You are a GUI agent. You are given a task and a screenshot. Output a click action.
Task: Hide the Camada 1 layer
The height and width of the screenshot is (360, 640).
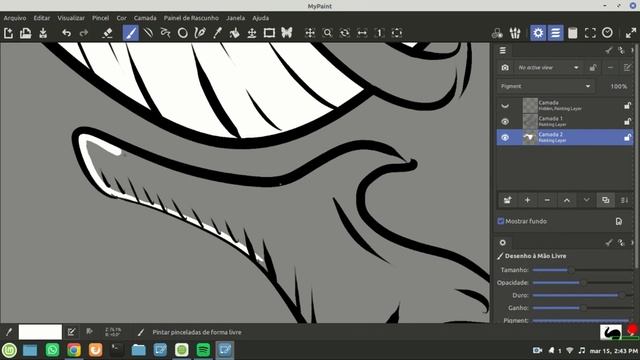point(505,122)
